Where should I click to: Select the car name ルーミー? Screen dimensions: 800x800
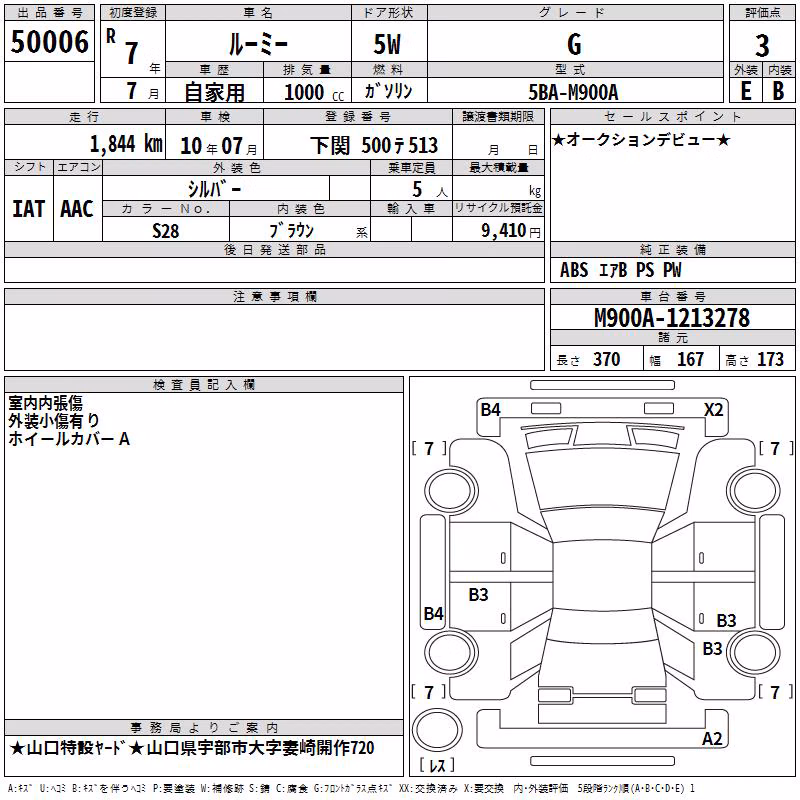pos(258,44)
